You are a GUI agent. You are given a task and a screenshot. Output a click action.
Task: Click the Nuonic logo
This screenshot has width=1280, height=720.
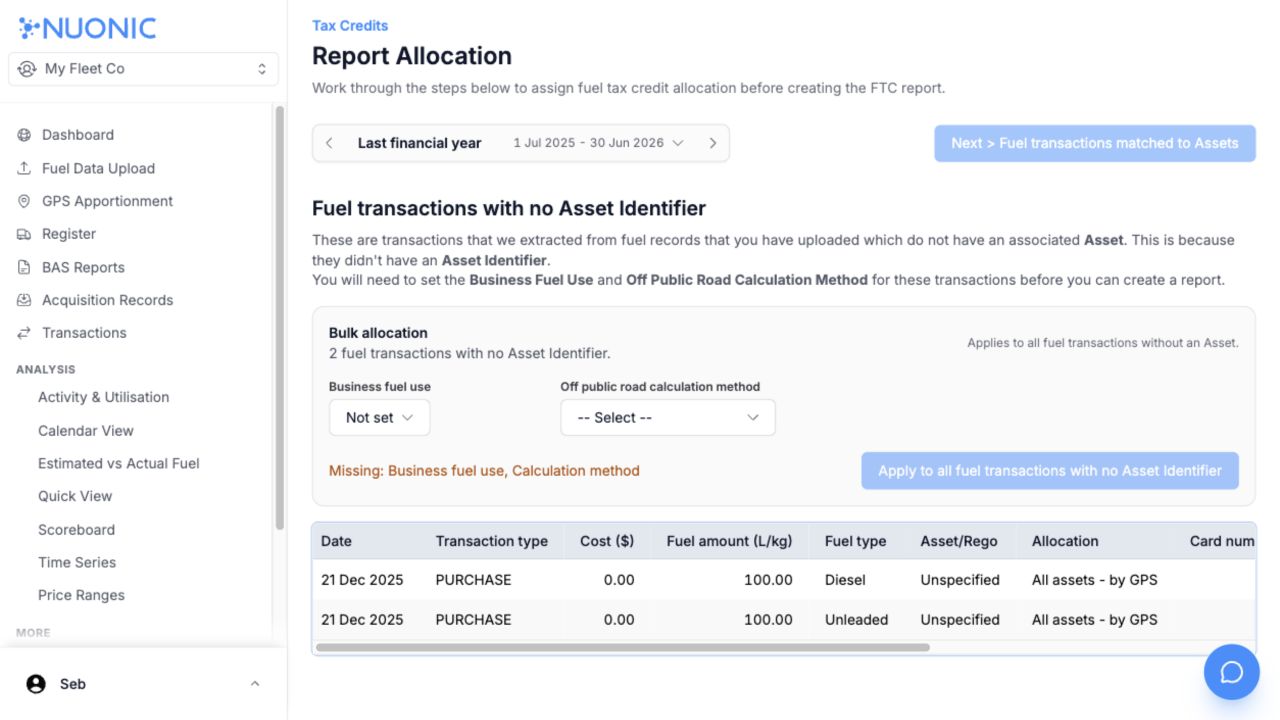87,28
